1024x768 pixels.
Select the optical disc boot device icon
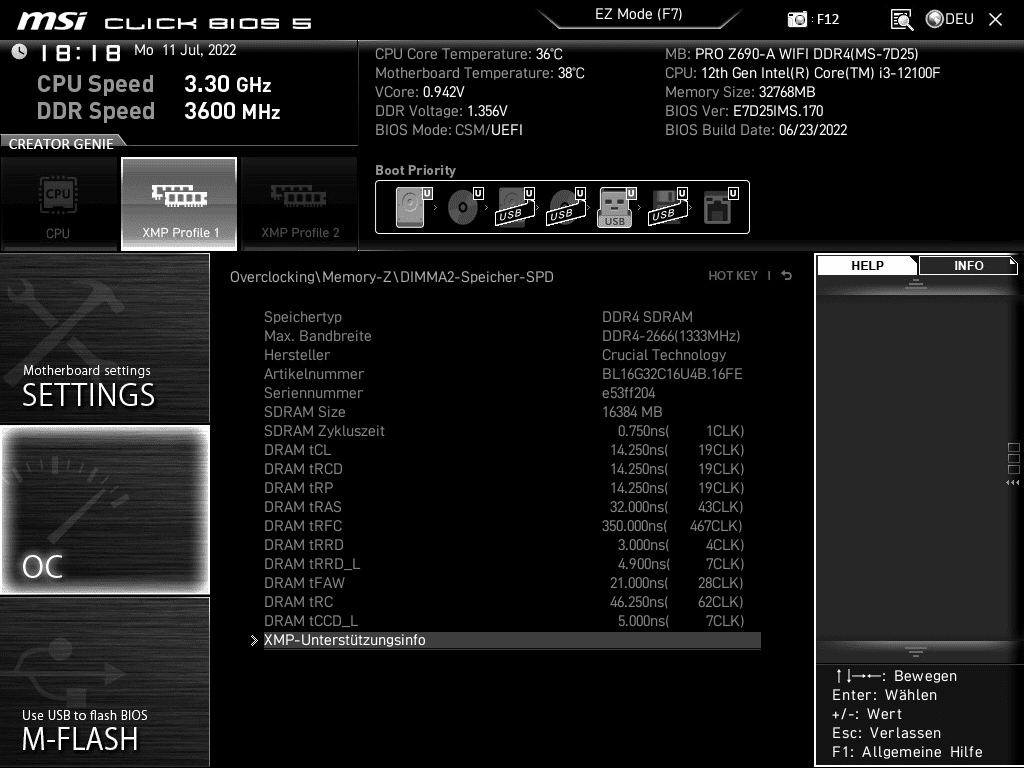pyautogui.click(x=464, y=207)
